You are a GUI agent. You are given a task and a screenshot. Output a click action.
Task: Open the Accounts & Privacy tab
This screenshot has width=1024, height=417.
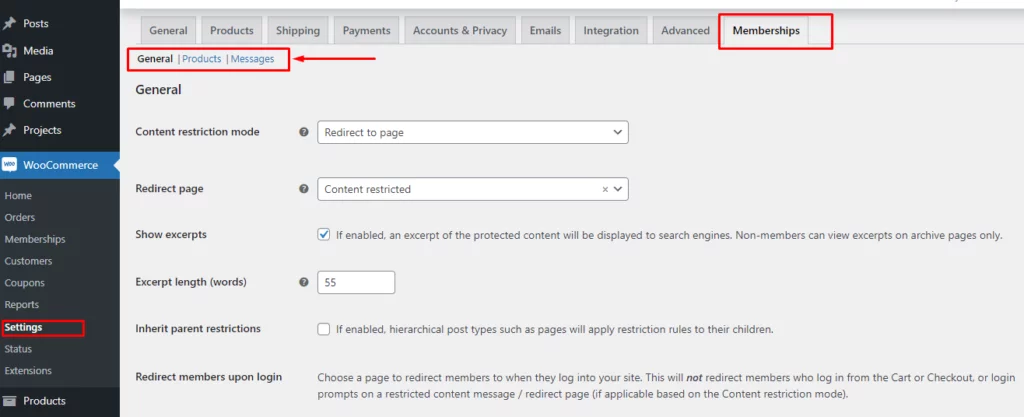460,31
